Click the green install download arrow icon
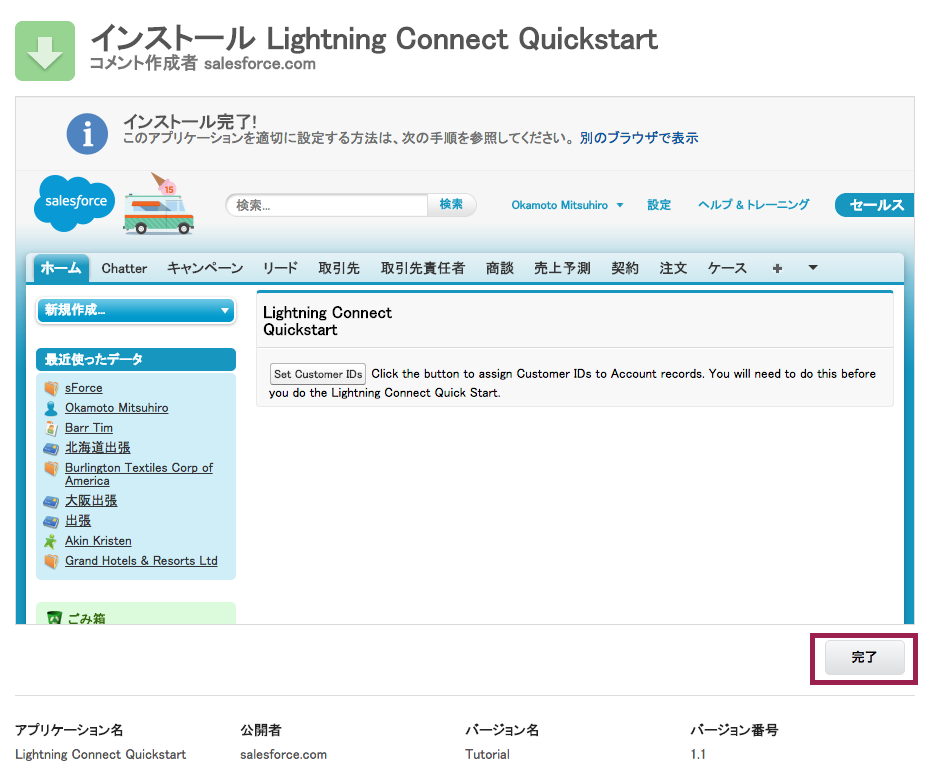This screenshot has height=775, width=939. [45, 51]
